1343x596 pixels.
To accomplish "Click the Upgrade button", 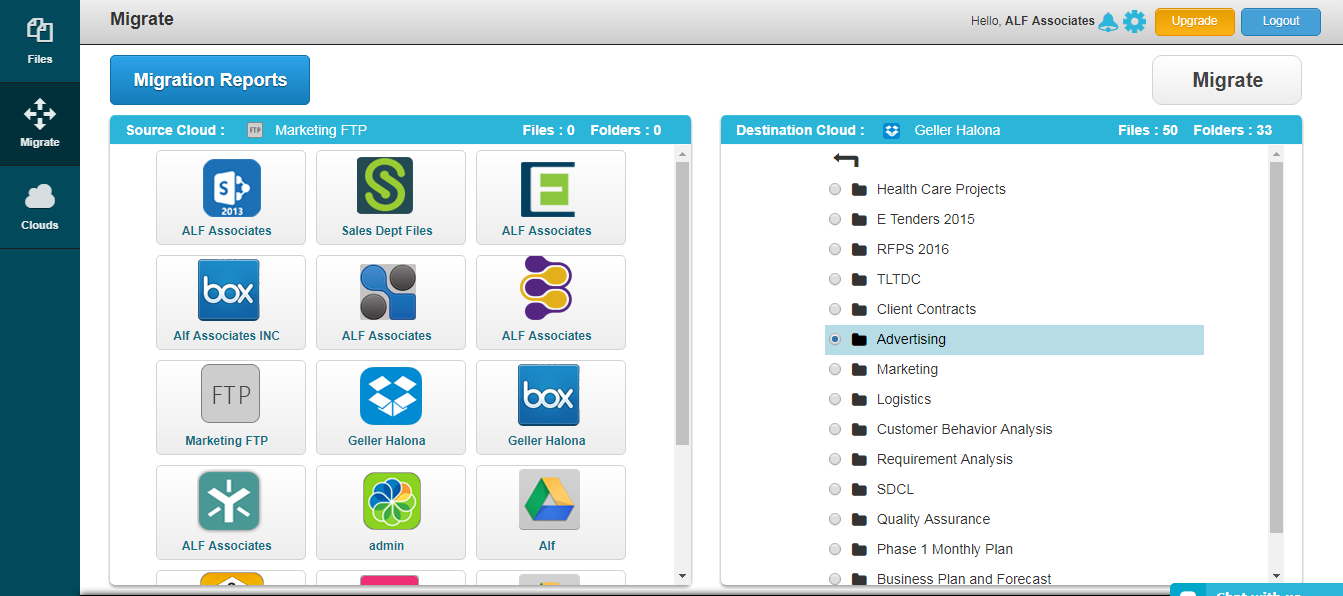I will point(1194,20).
